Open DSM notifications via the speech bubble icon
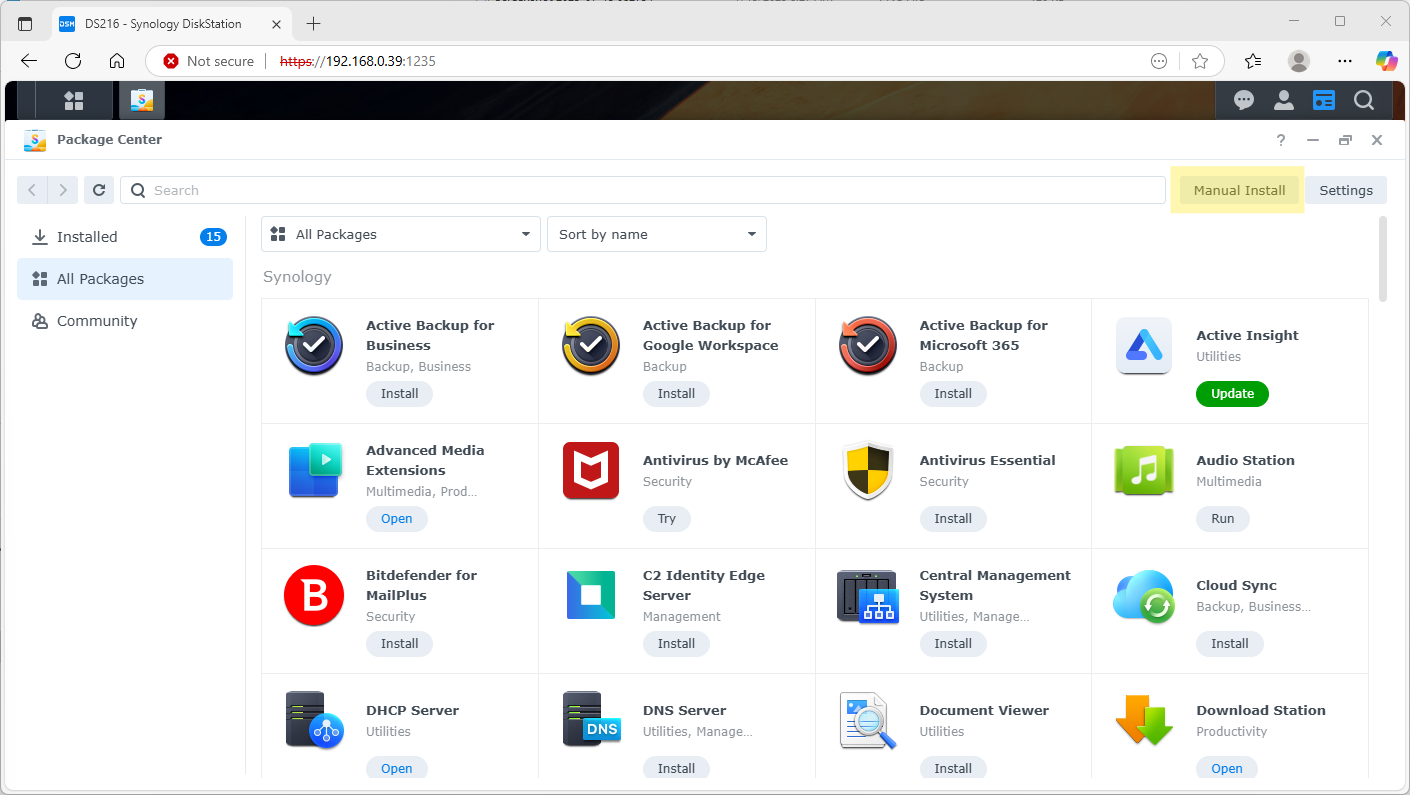Screen dimensions: 1410x795 (1243, 100)
